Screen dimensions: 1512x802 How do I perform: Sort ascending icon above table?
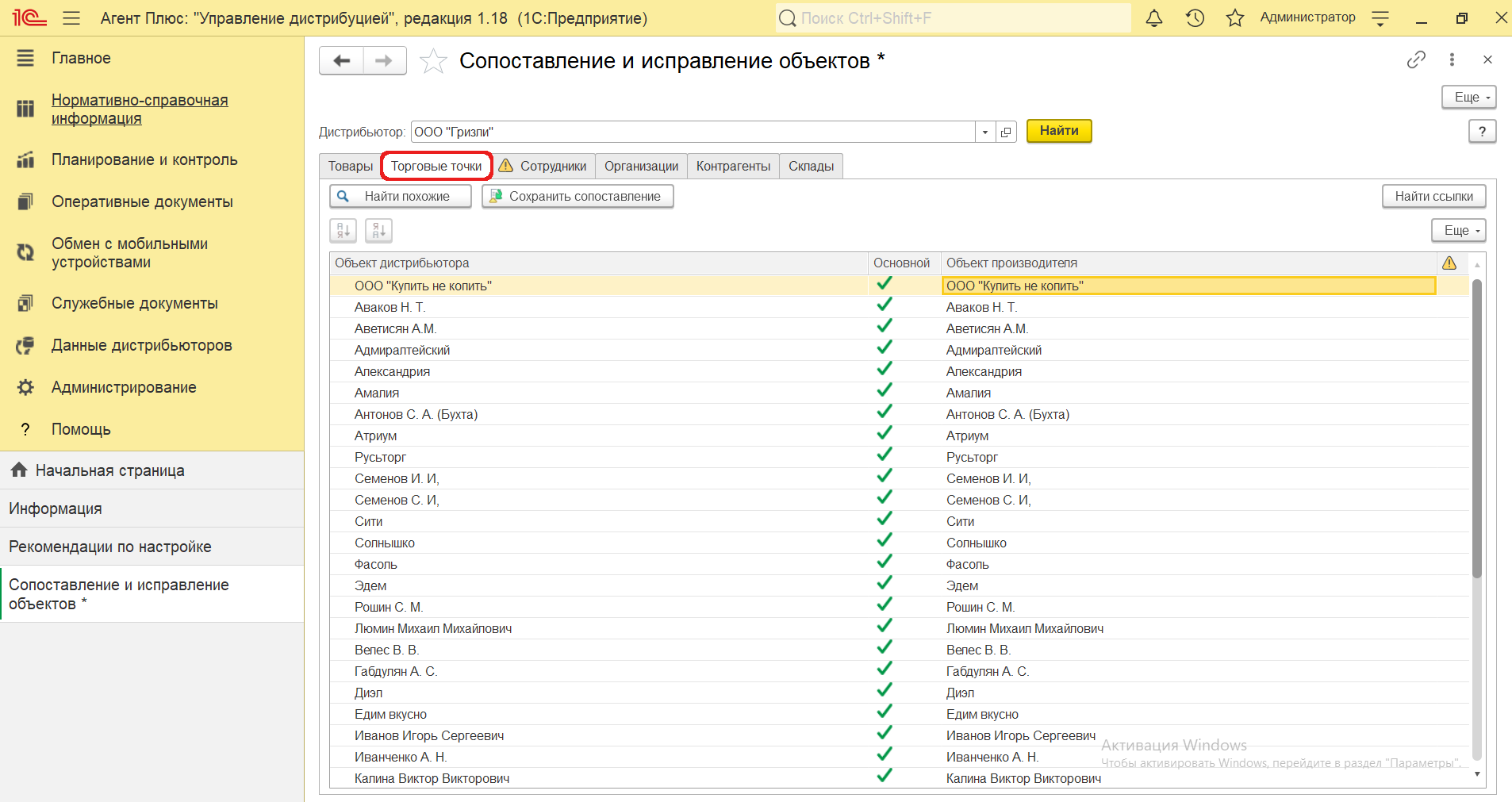click(x=343, y=231)
